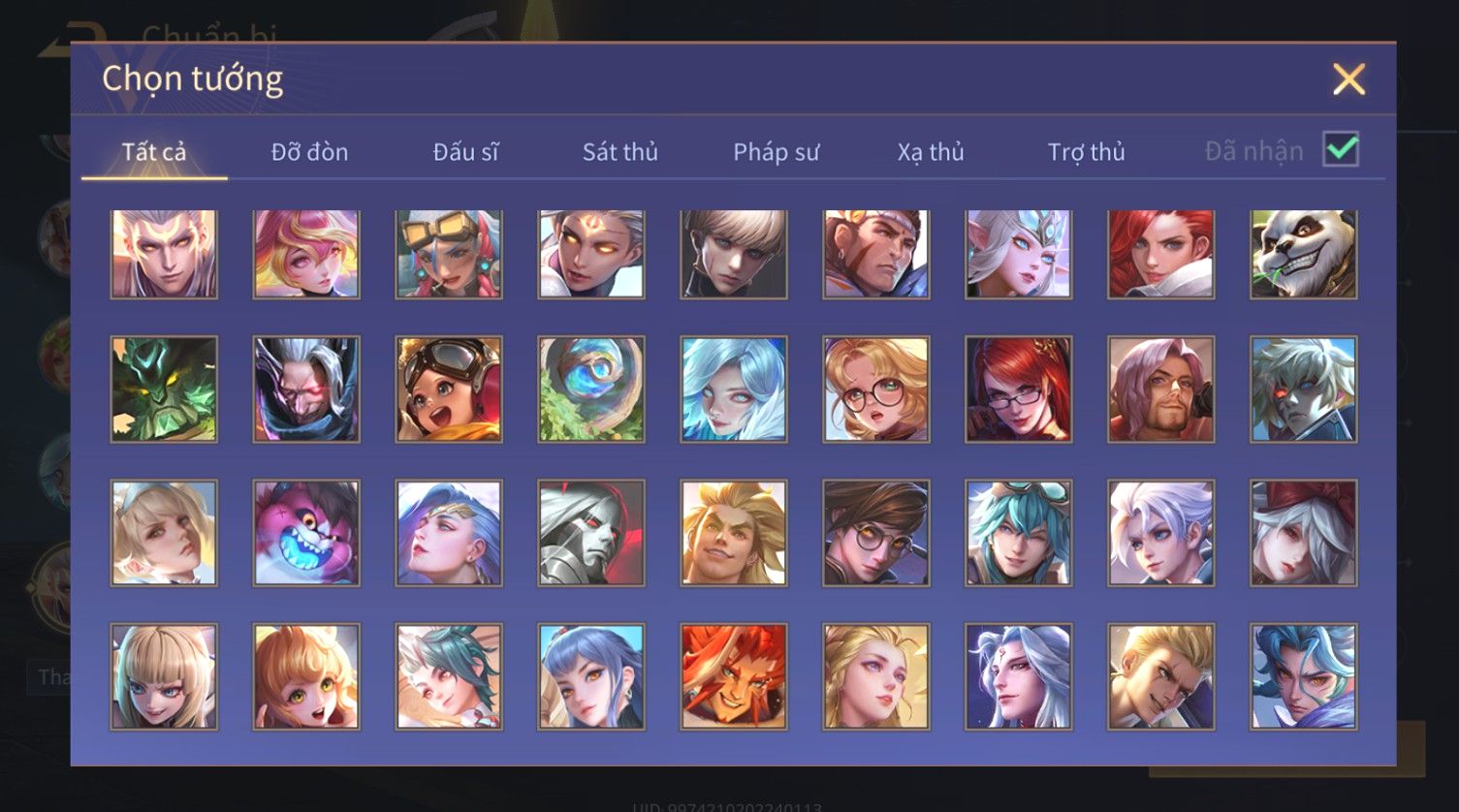Choose the red-haired woman with glasses
Screen dimensions: 1459x812
point(1019,390)
